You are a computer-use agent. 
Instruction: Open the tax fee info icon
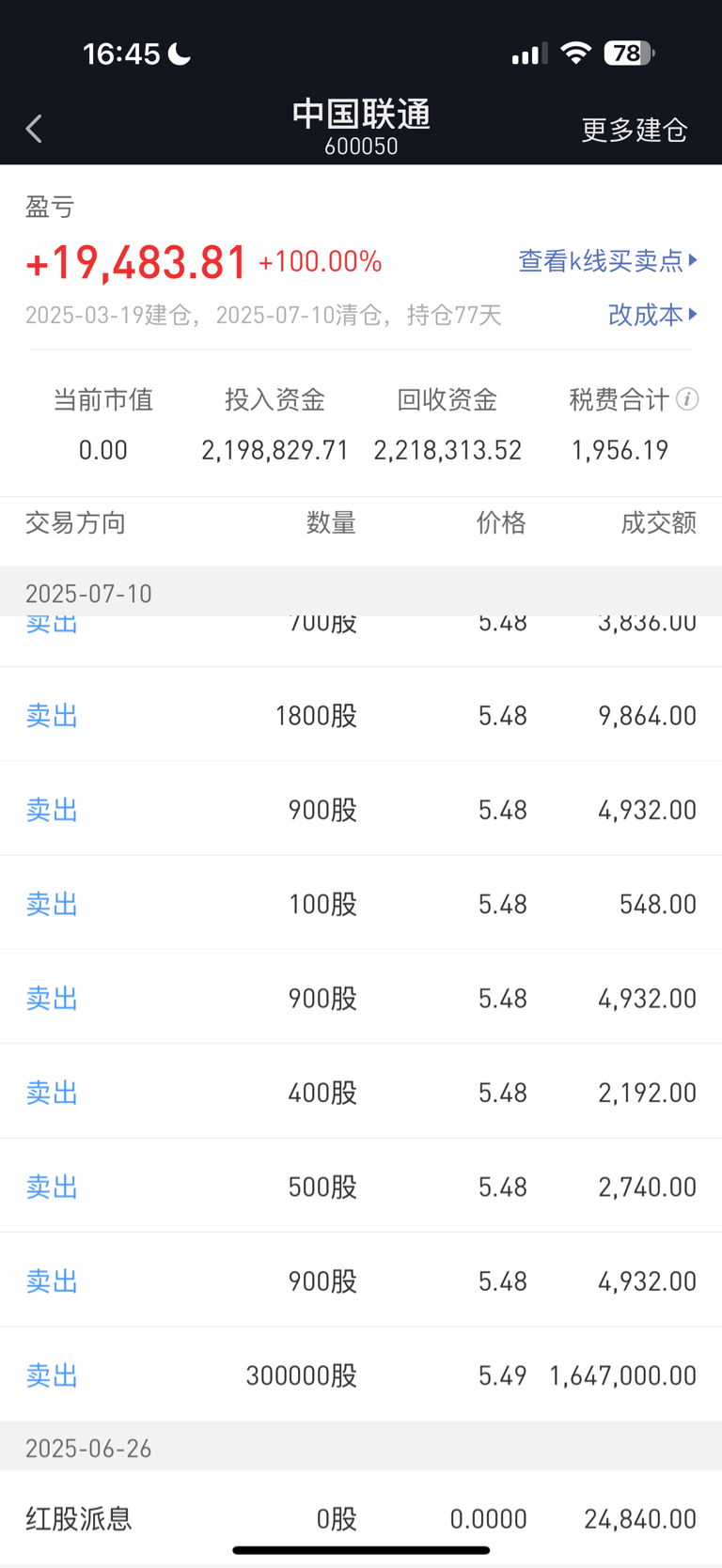(687, 399)
